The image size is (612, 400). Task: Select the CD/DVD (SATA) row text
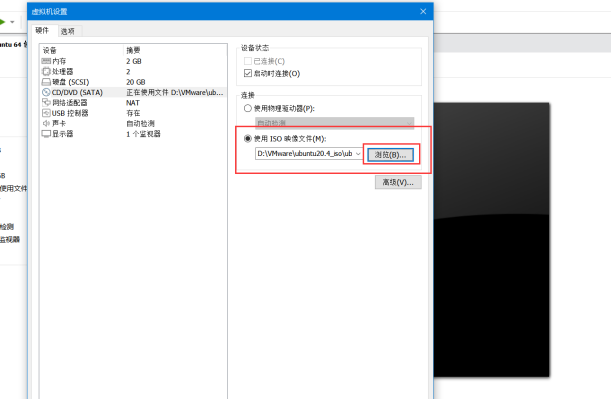pos(77,92)
